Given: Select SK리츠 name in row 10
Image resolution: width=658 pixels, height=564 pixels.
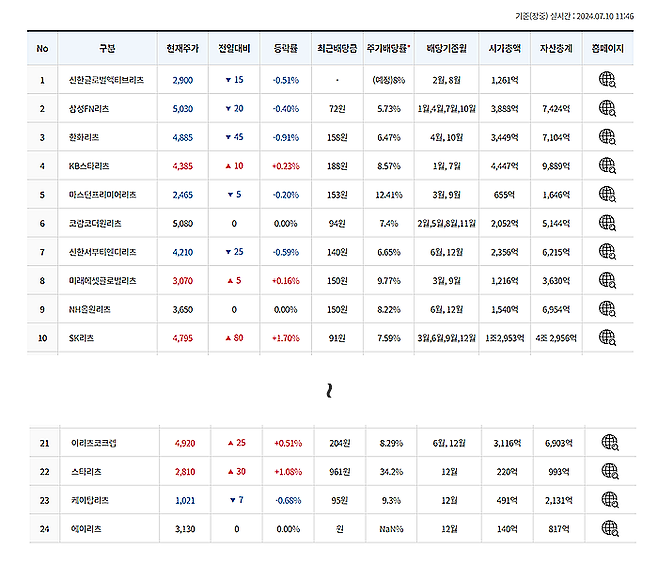Looking at the screenshot, I should coord(82,338).
